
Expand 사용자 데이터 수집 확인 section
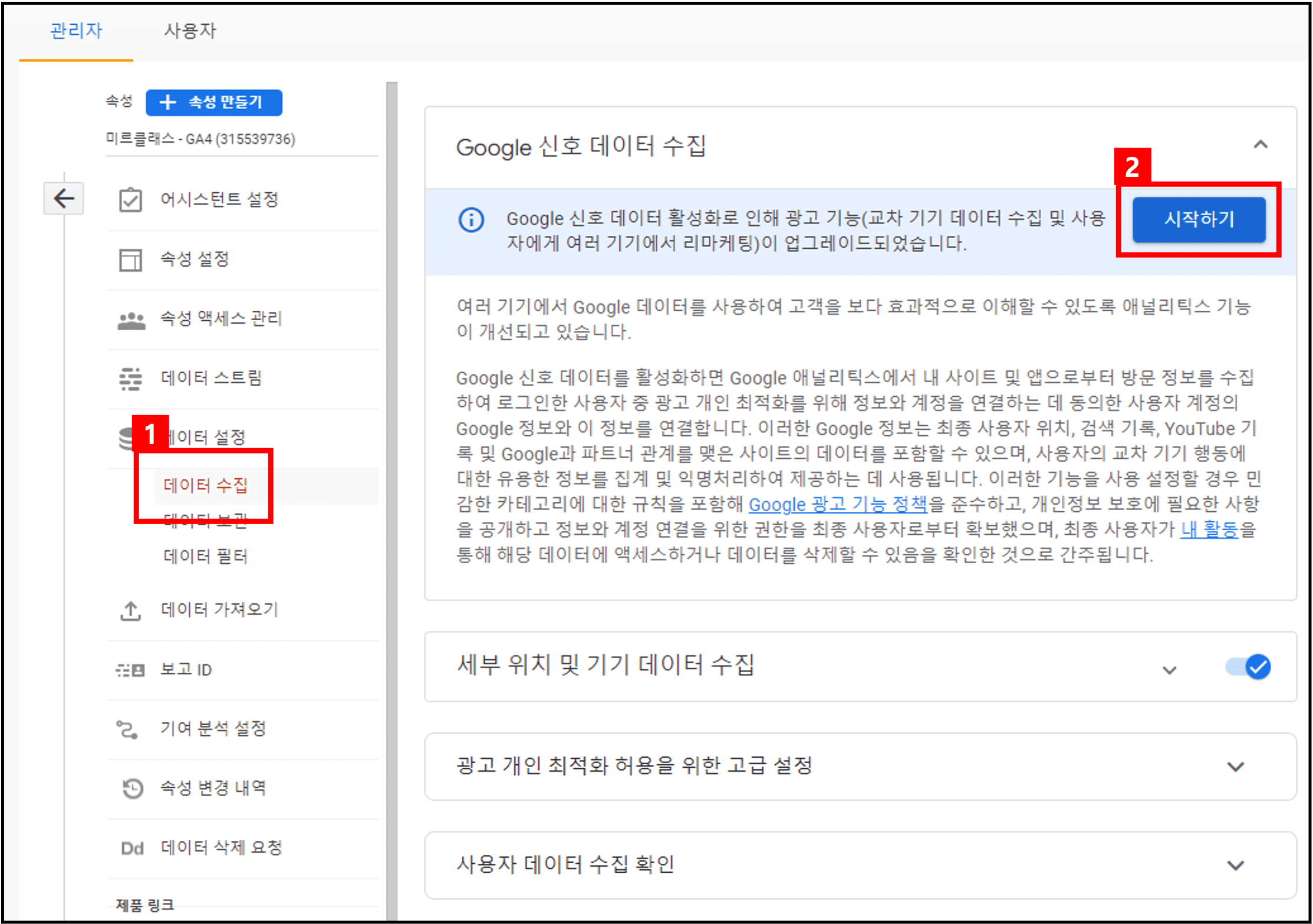[x=1235, y=865]
